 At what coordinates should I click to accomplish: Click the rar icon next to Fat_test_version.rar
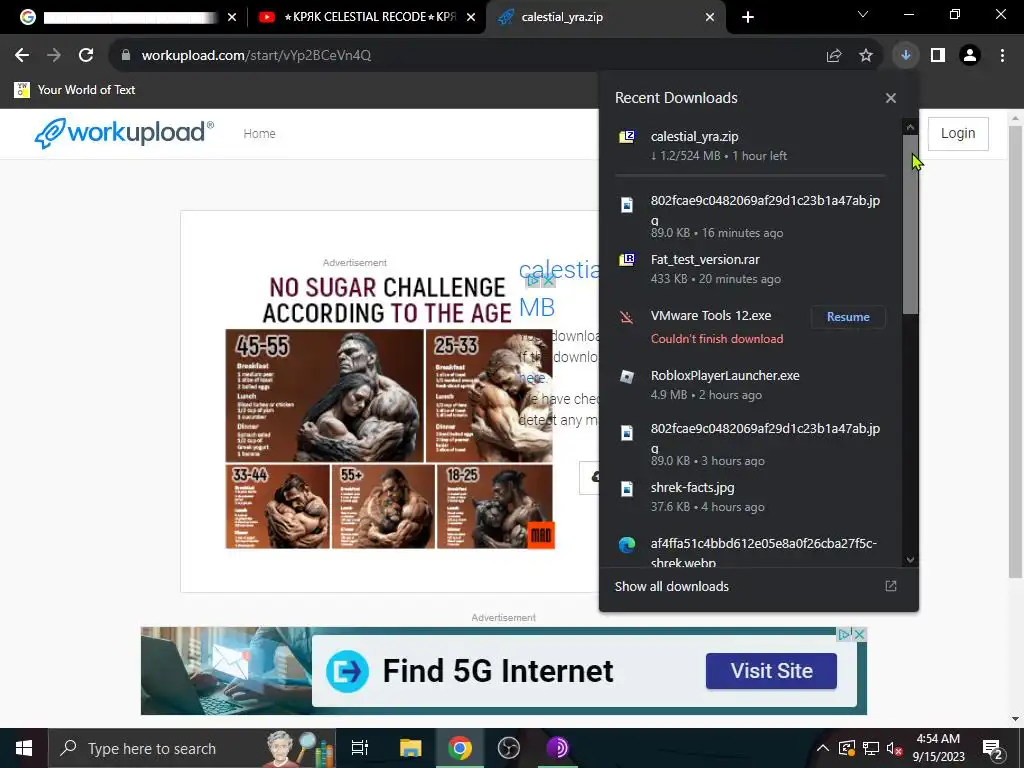pyautogui.click(x=627, y=260)
